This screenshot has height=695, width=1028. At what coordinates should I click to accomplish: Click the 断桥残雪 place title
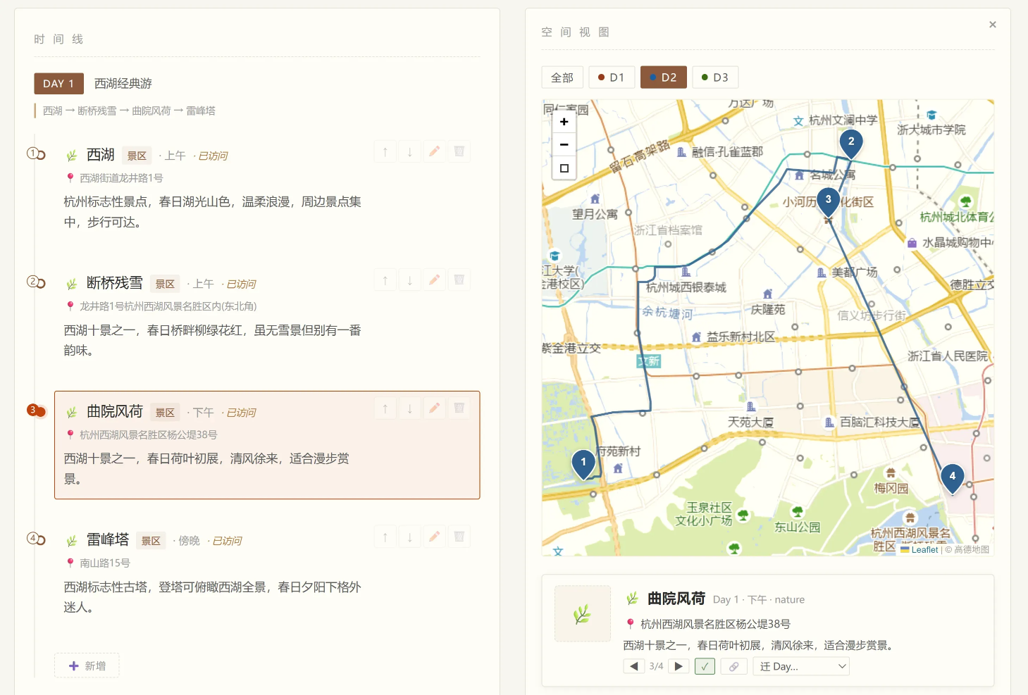point(115,283)
